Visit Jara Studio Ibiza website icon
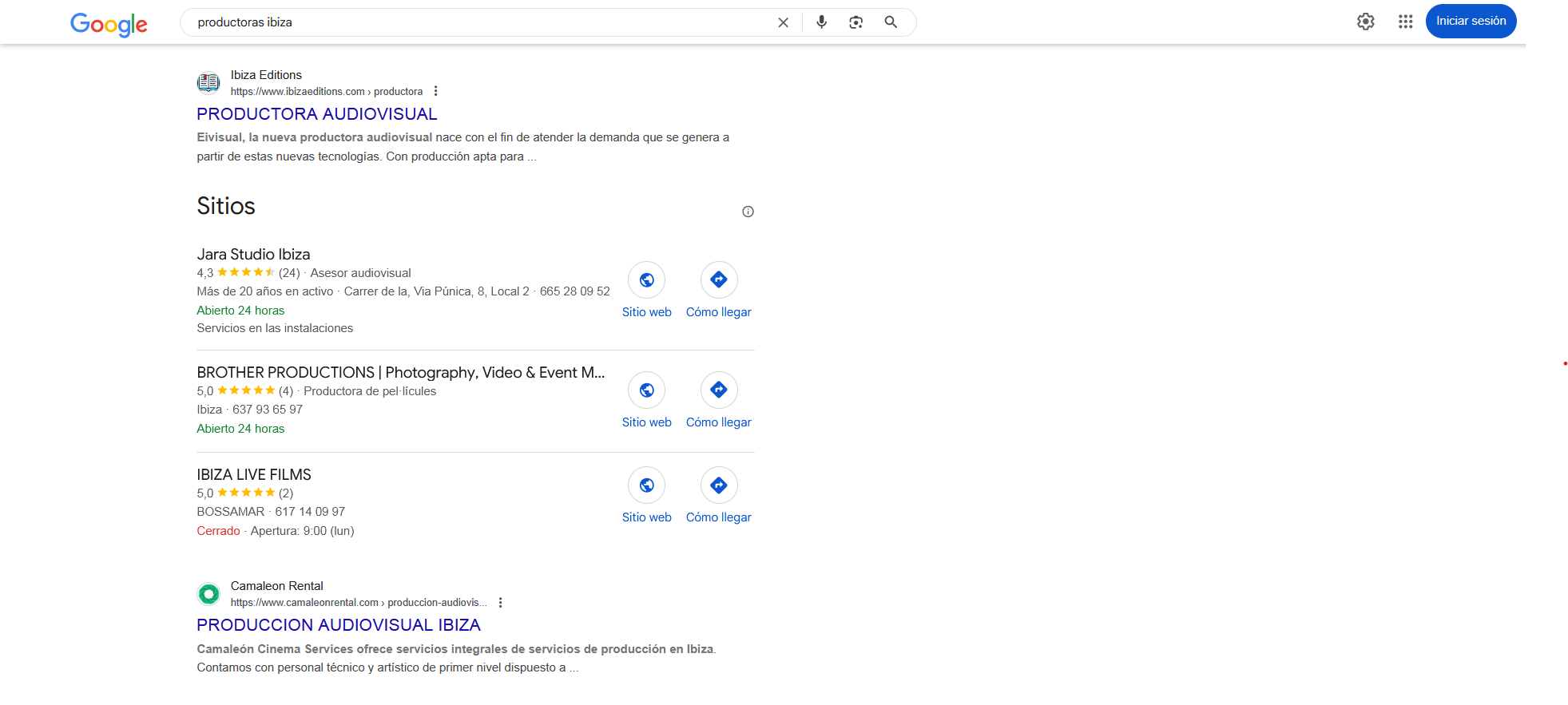 [646, 280]
